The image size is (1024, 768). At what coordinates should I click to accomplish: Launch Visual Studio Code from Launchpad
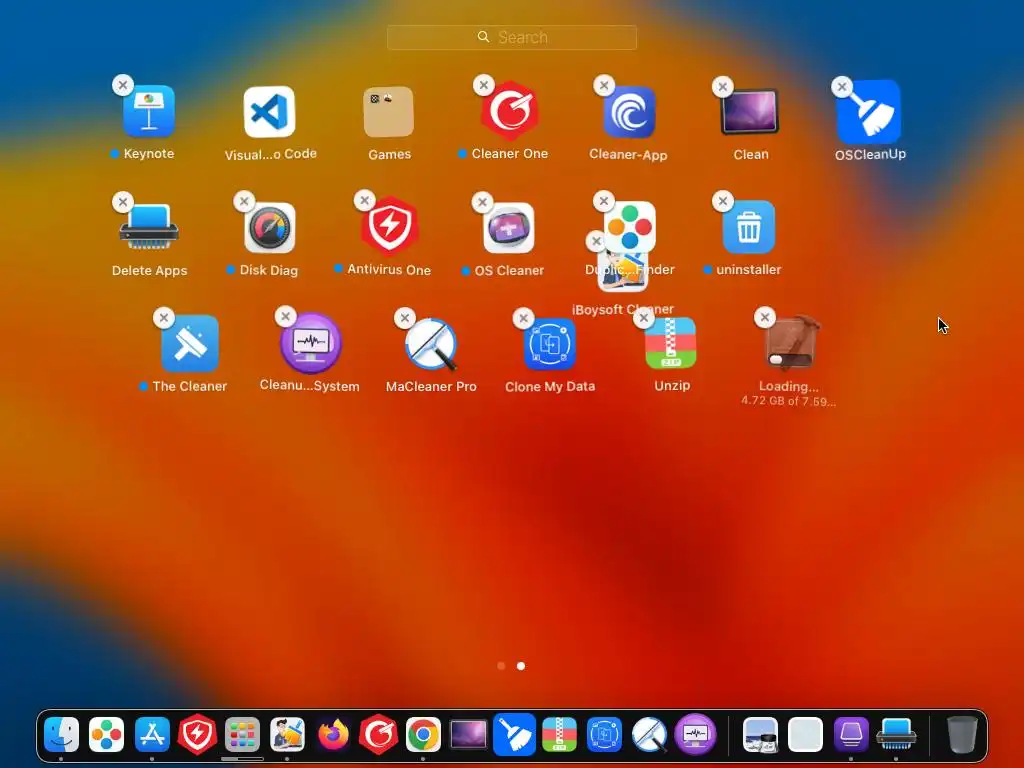(270, 112)
